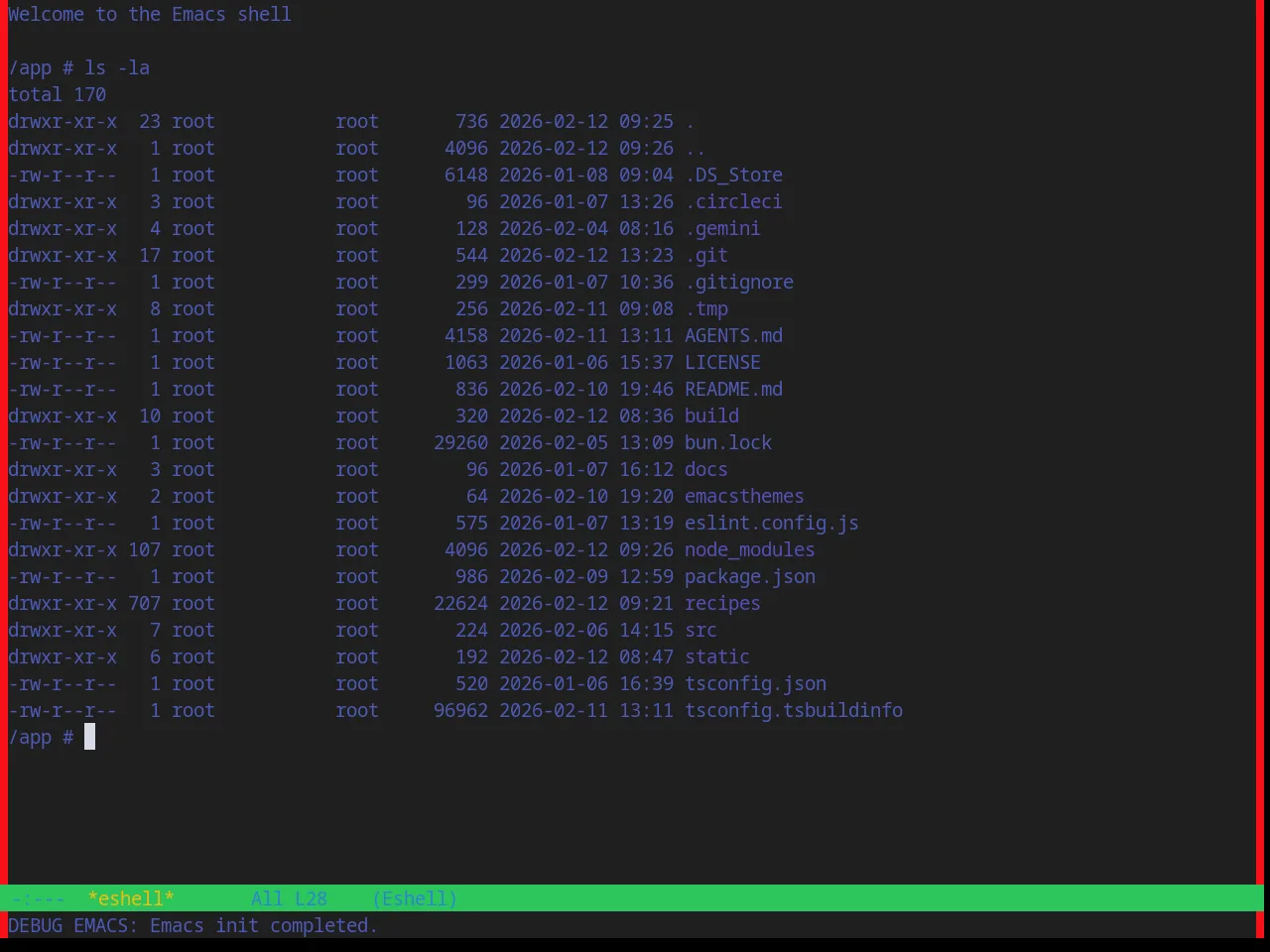
Task: Click the 96962 file size value
Action: tap(460, 710)
